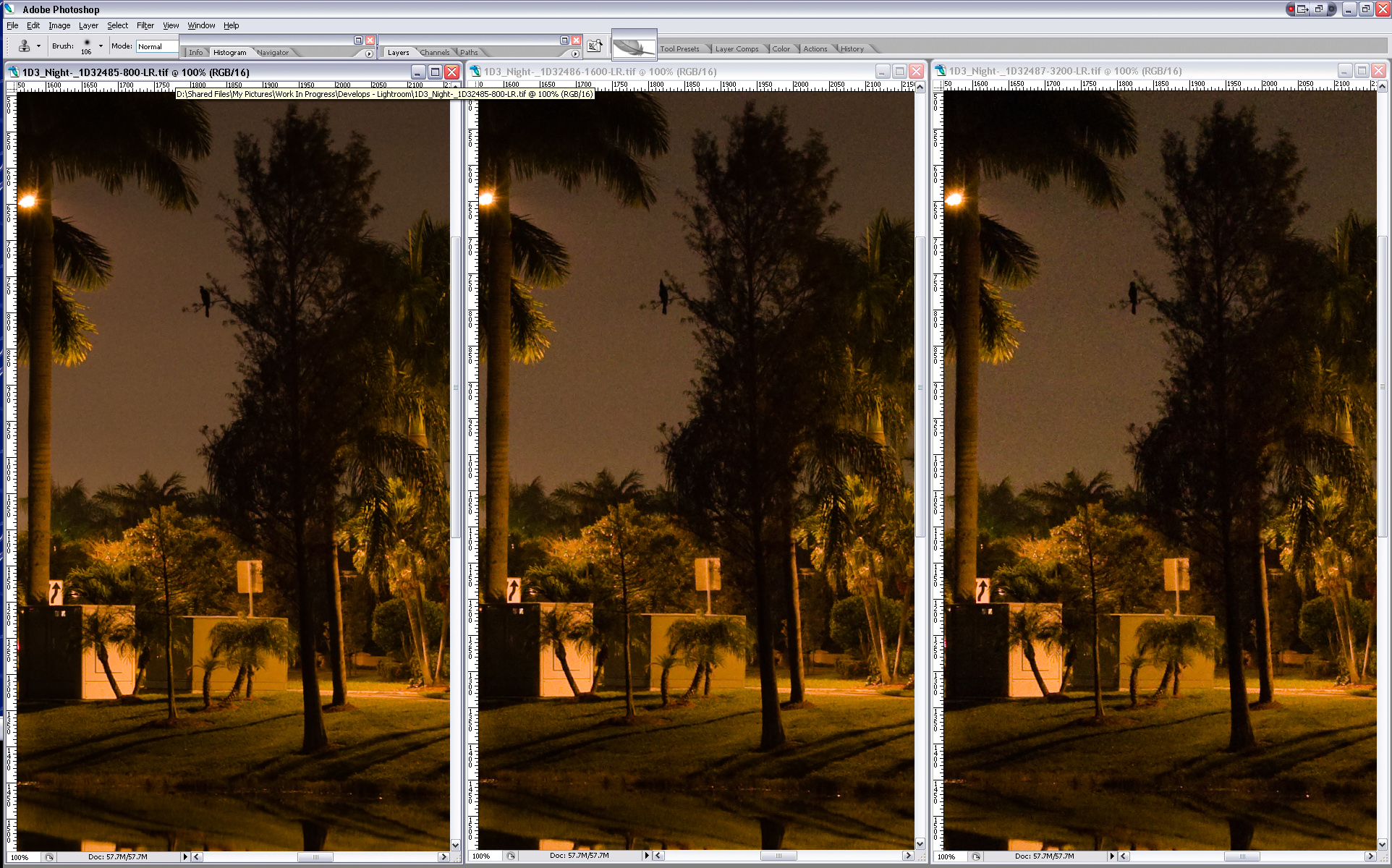Image resolution: width=1392 pixels, height=868 pixels.
Task: Click the status icon in 3200-LR.tif status bar
Action: pyautogui.click(x=976, y=856)
